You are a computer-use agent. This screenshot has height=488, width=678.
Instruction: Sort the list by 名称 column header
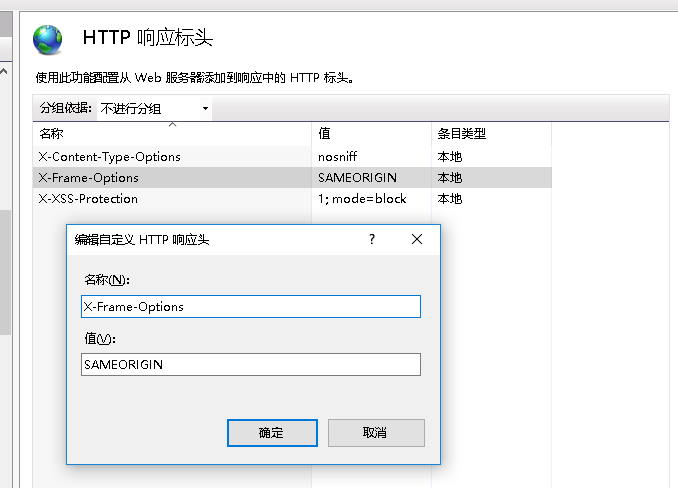[x=51, y=133]
